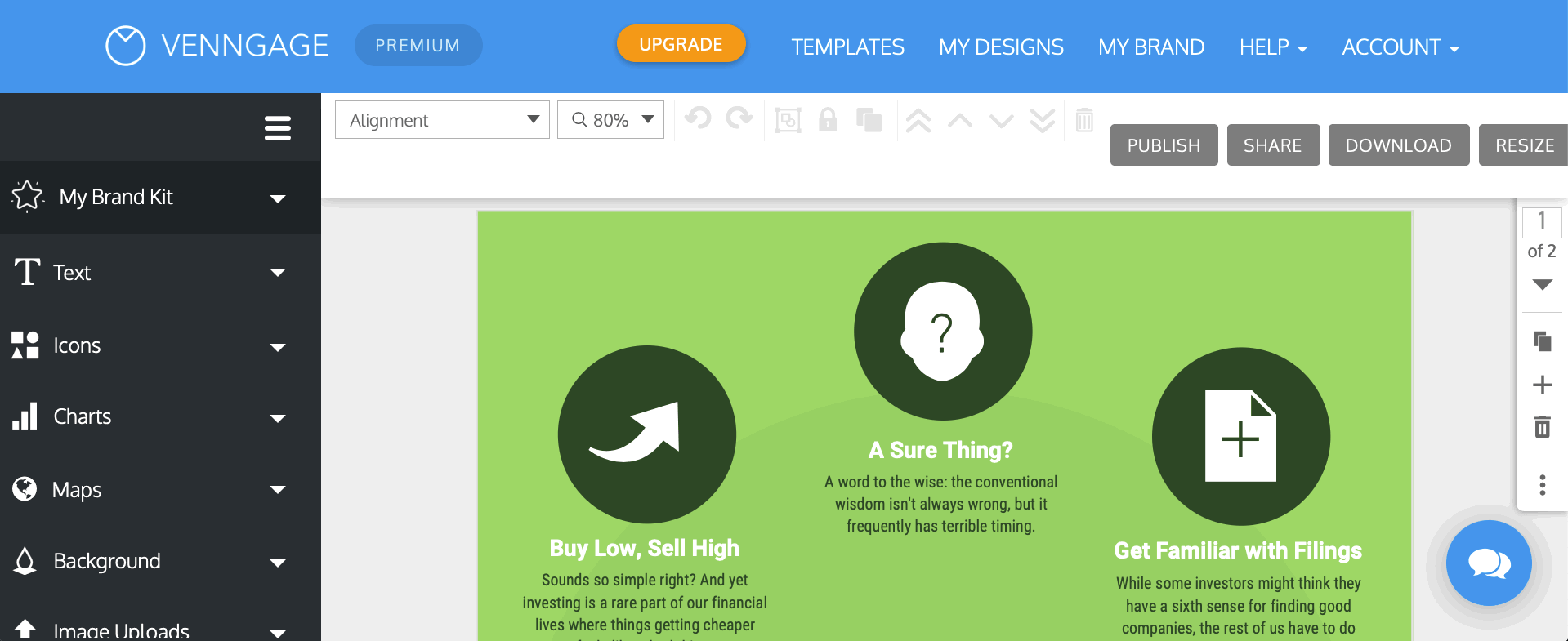Open the blue chat support bubble
Screen dimensions: 1568x641
(1489, 563)
